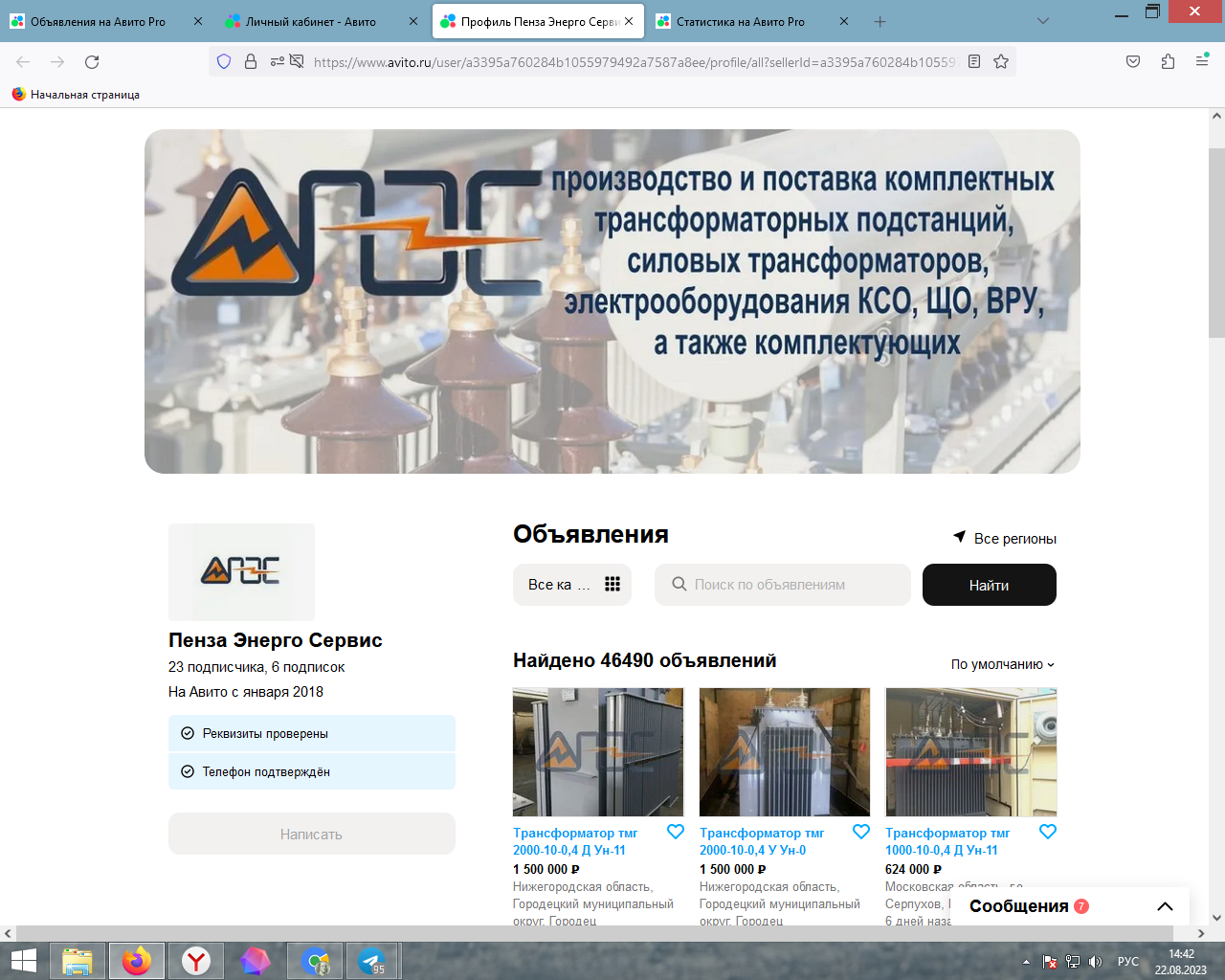Open a new browser tab
The width and height of the screenshot is (1225, 980).
click(x=880, y=21)
